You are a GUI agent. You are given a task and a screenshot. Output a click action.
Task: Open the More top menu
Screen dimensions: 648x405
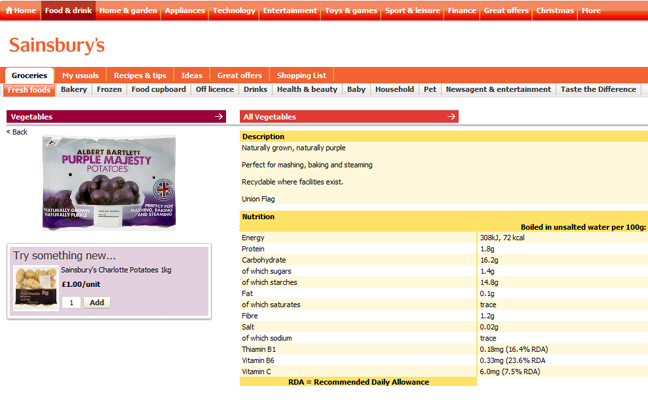591,10
